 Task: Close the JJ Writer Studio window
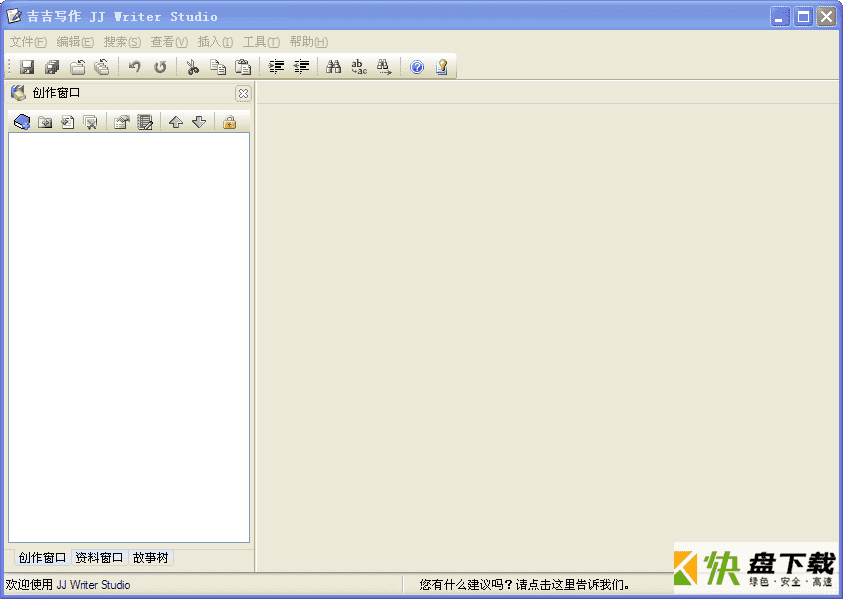point(827,17)
